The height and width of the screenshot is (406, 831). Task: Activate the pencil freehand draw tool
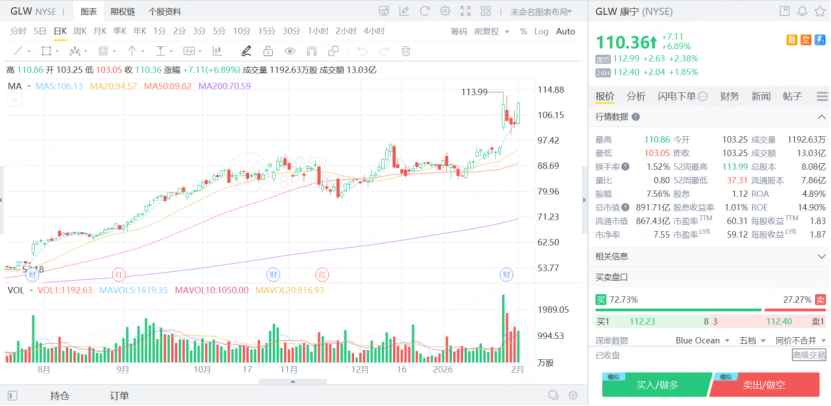[246, 51]
